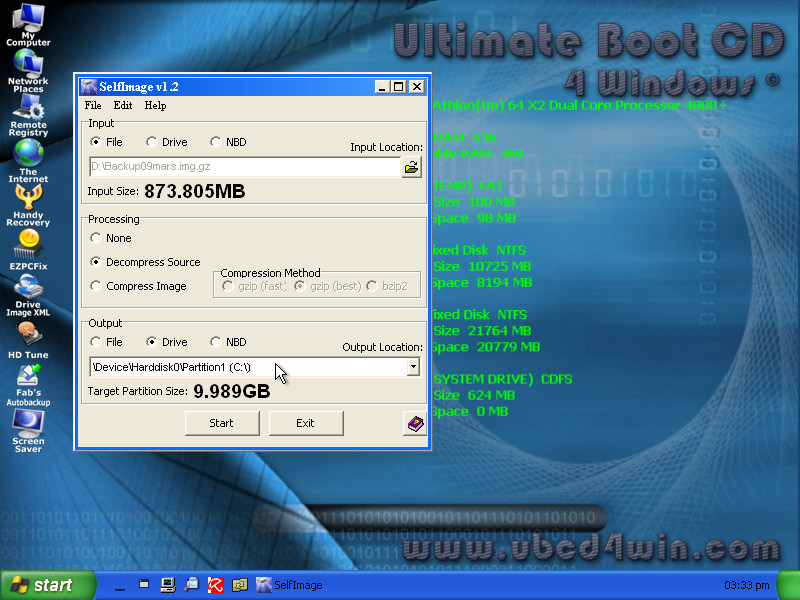Click the red Avira icon in the quick launch

(x=216, y=585)
